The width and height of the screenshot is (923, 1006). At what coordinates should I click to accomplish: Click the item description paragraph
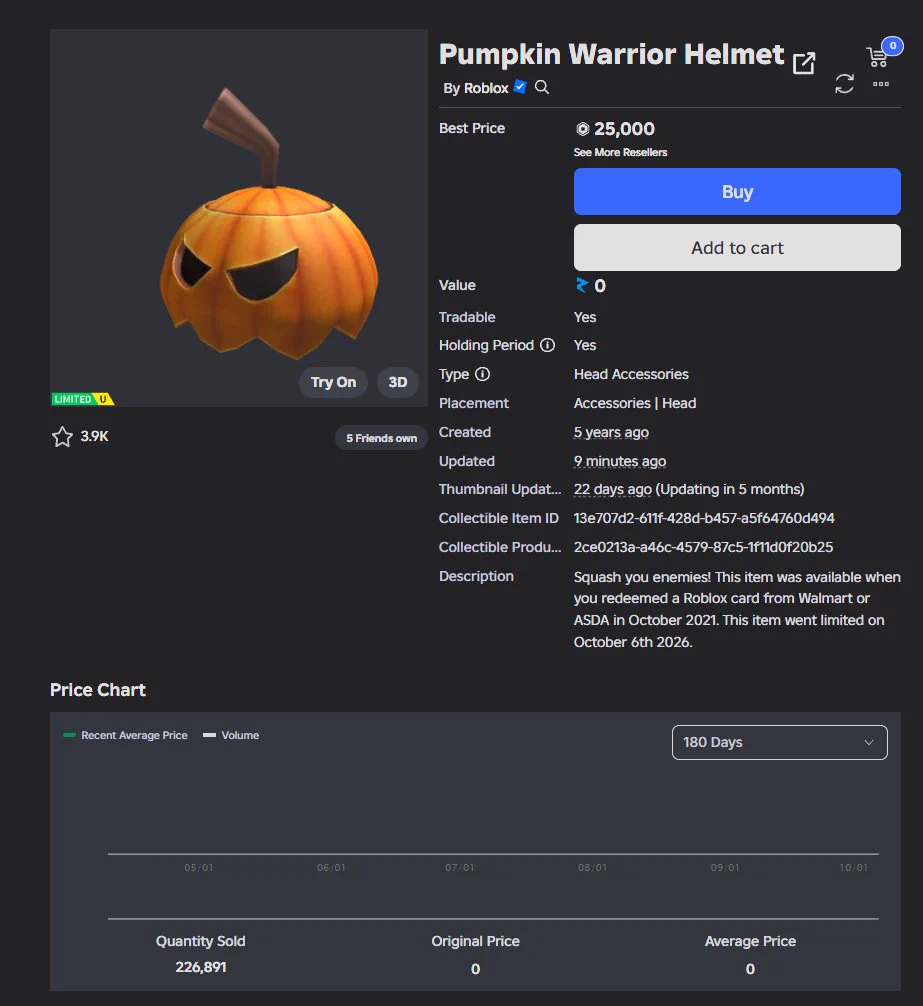click(737, 610)
